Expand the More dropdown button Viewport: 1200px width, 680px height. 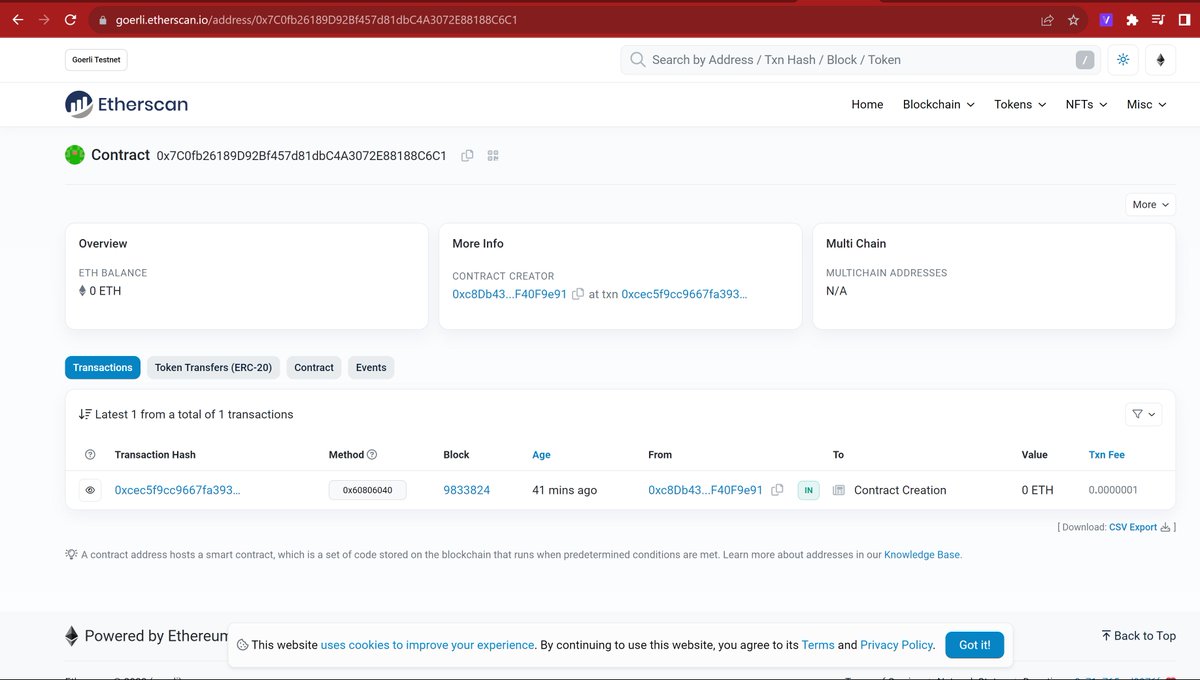coord(1151,204)
